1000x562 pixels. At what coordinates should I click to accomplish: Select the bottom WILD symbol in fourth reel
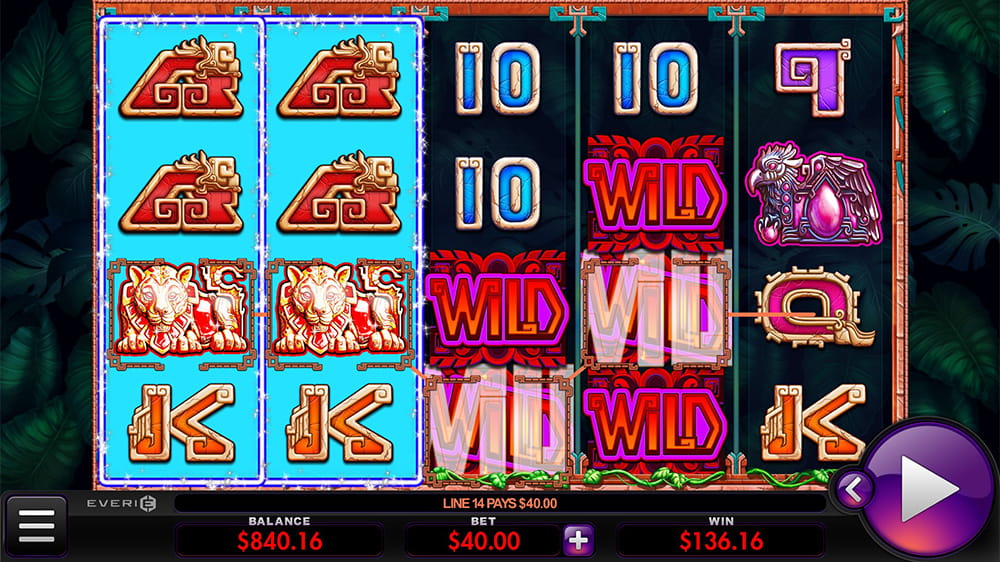click(x=656, y=423)
